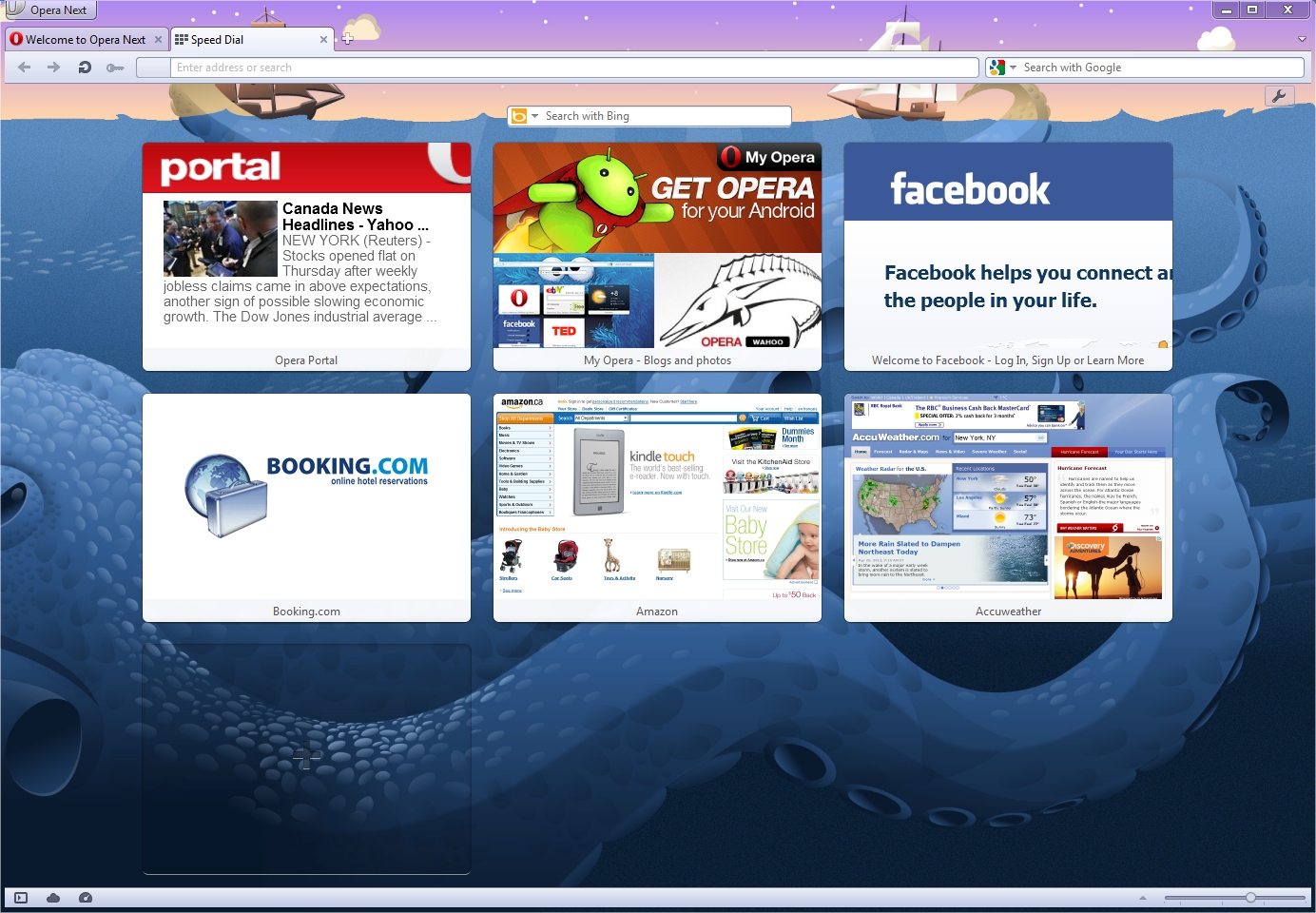Click the back navigation arrow
This screenshot has height=913, width=1316.
coord(25,68)
